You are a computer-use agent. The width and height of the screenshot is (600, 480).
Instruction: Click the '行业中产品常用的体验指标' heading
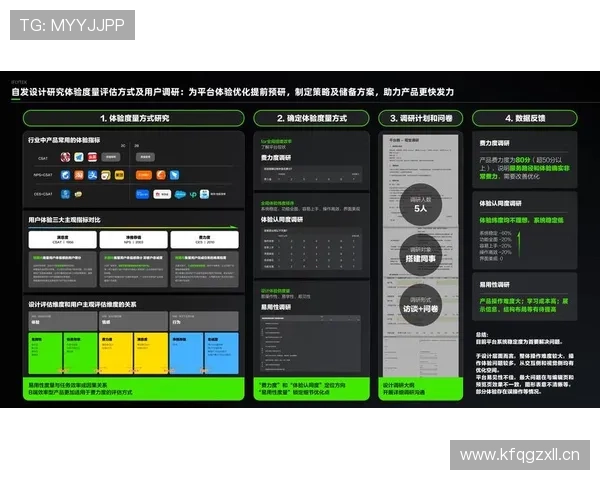[x=64, y=140]
